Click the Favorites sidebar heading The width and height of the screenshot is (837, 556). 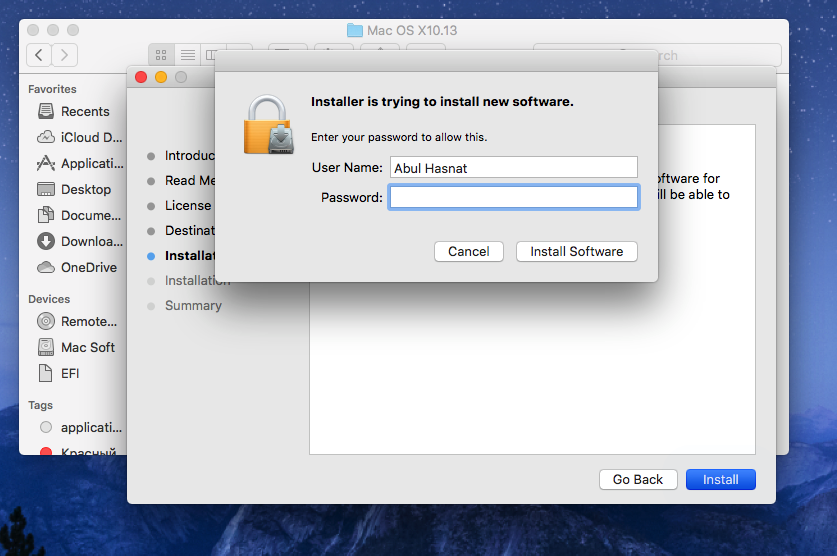52,89
